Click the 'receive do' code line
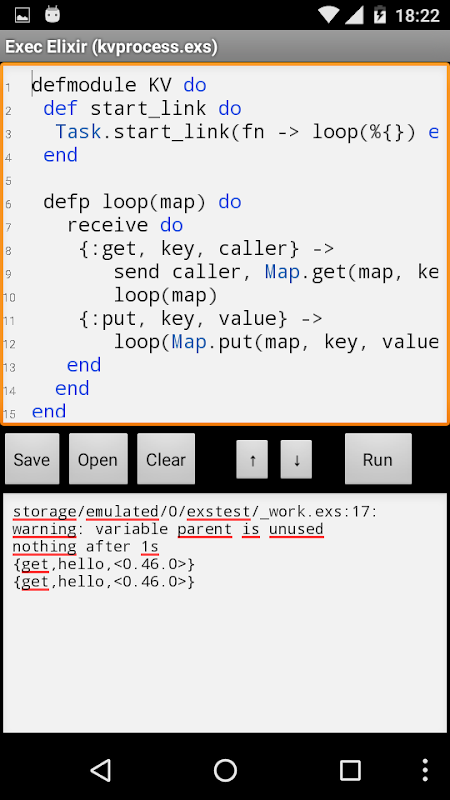This screenshot has height=800, width=450. 125,225
